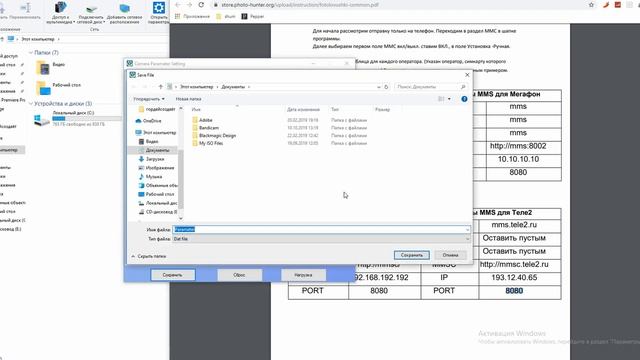Select гордайсоздает folder in dialog sidebar
Image resolution: width=640 pixels, height=360 pixels.
pyautogui.click(x=157, y=109)
